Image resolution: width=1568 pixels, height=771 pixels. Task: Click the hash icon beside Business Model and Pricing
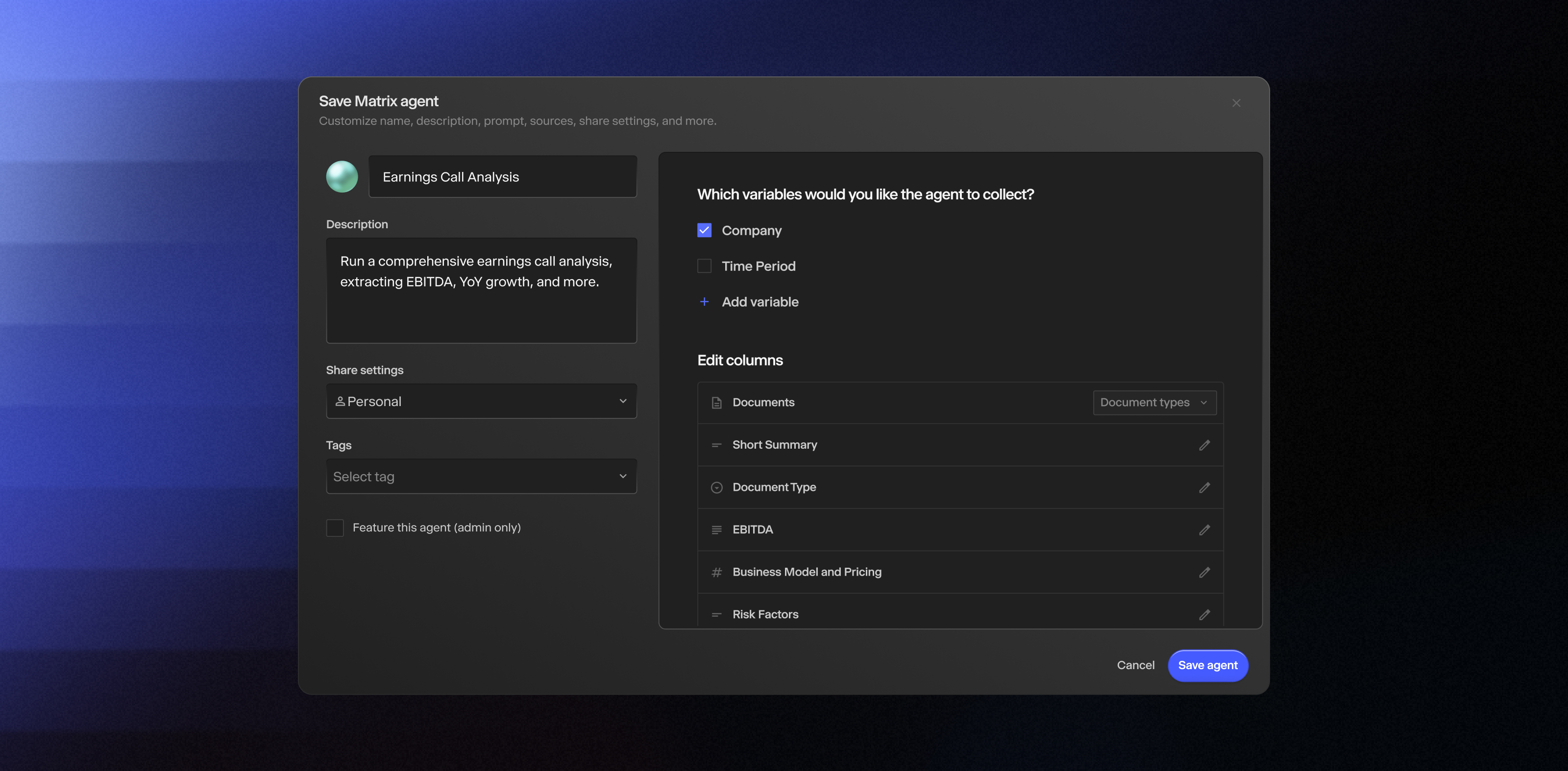(x=716, y=573)
